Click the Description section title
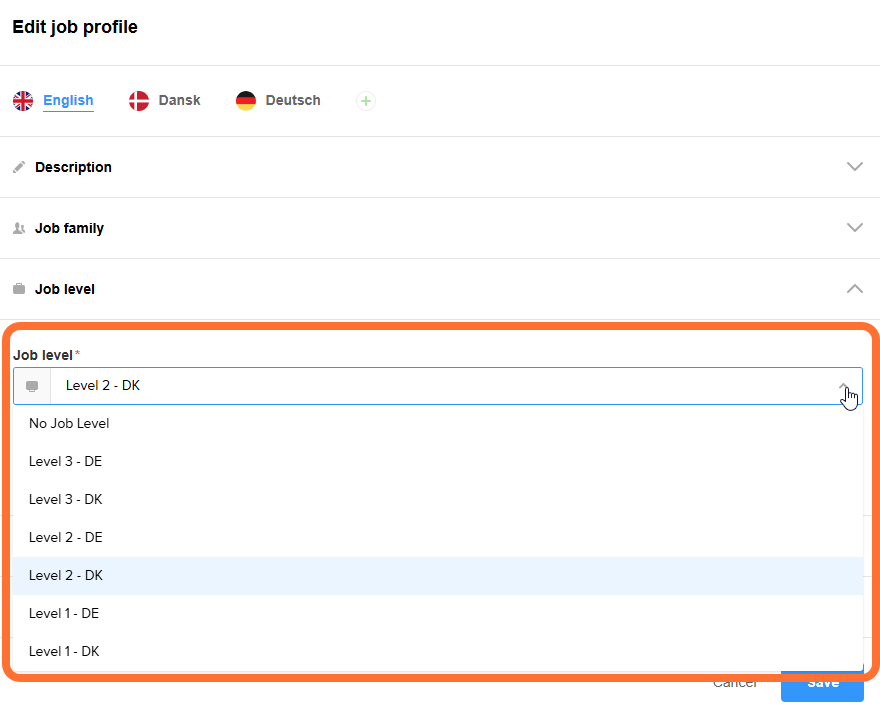 coord(74,167)
